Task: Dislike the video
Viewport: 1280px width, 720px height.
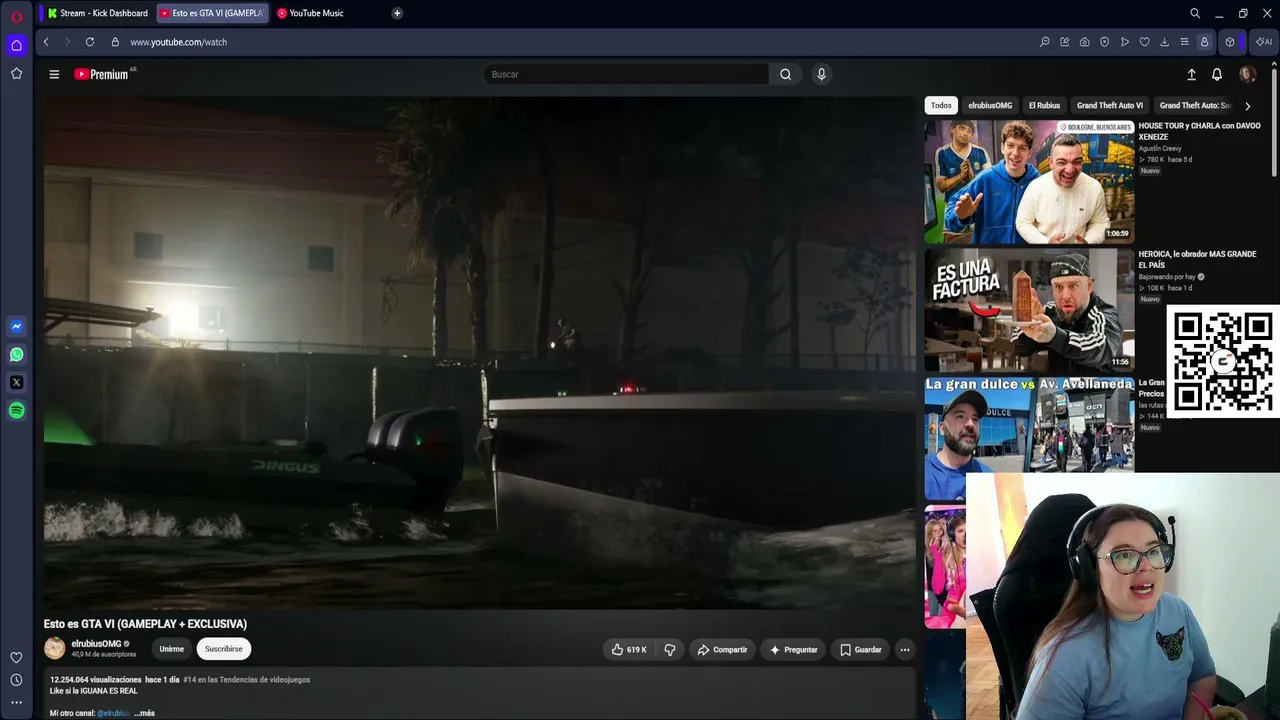Action: pos(670,650)
